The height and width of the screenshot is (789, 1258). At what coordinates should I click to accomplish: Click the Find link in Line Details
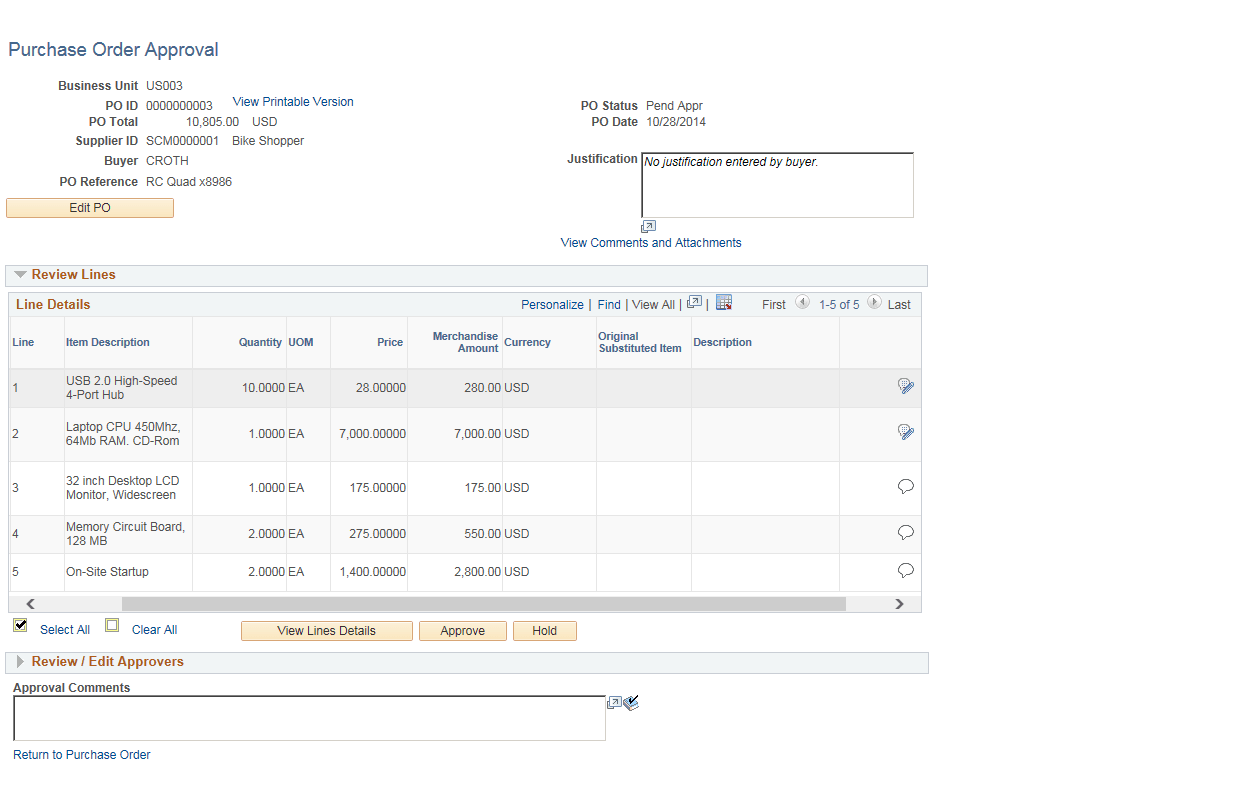(609, 304)
